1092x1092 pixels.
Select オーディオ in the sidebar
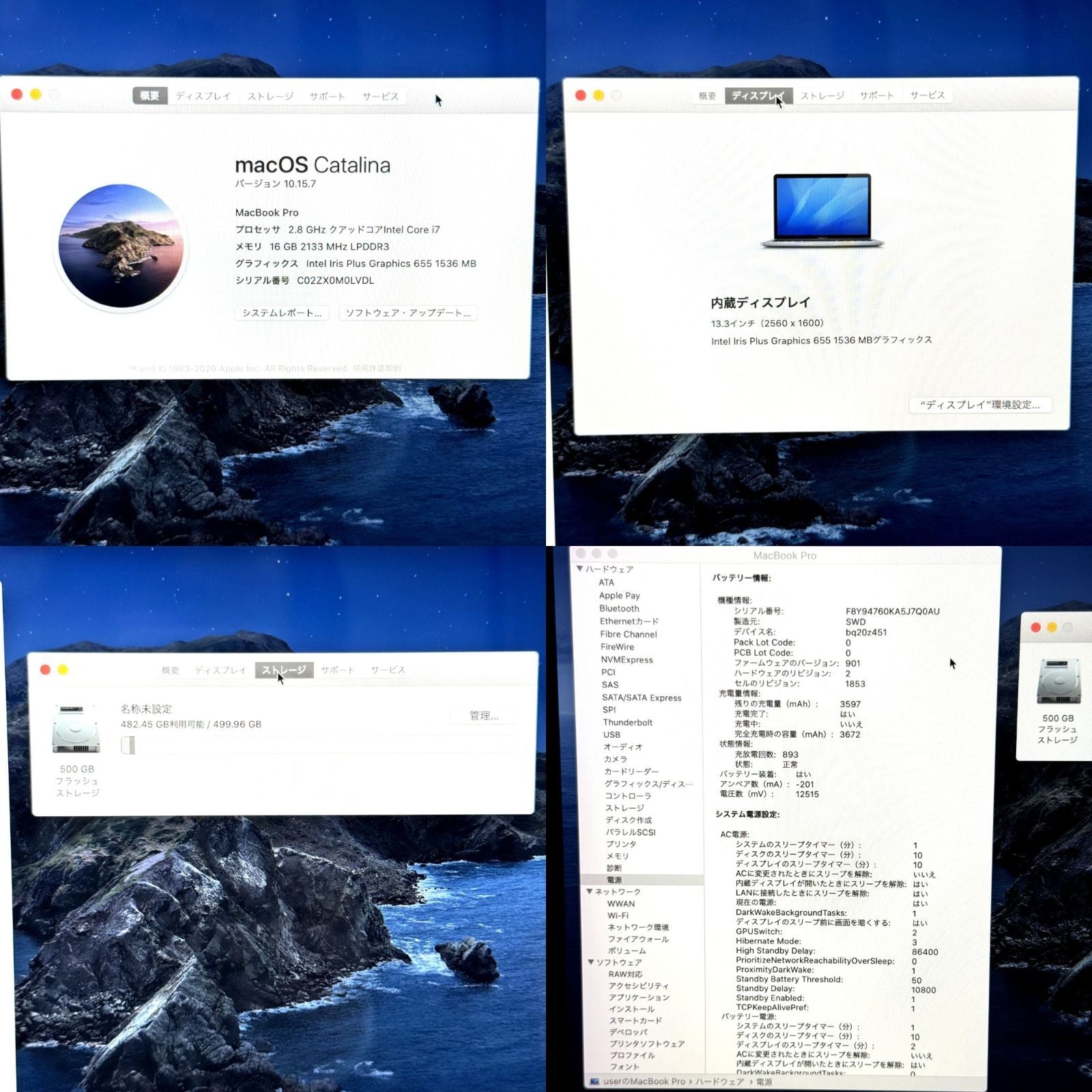[x=623, y=747]
